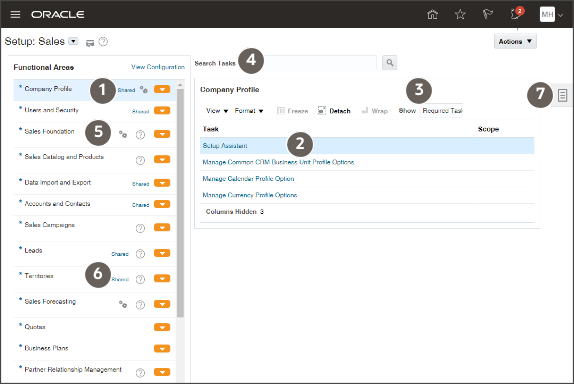574x384 pixels.
Task: Select Sales Forecasting functional area
Action: (x=50, y=302)
